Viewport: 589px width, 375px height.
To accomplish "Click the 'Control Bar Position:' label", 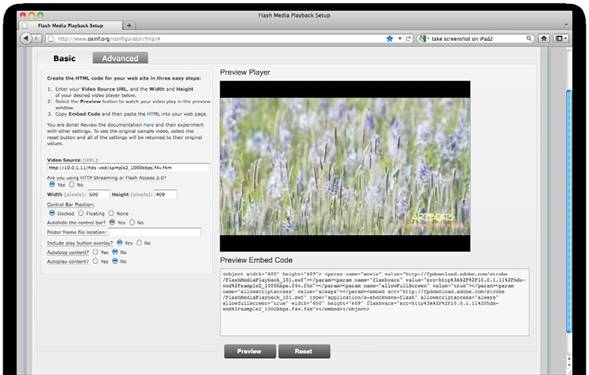I will [71, 205].
